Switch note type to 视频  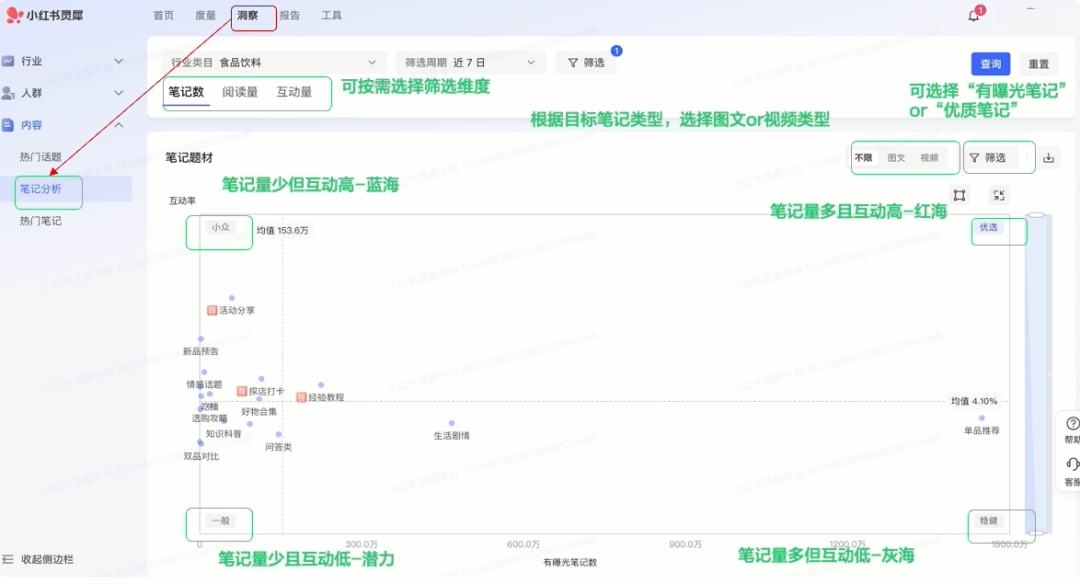pos(929,158)
